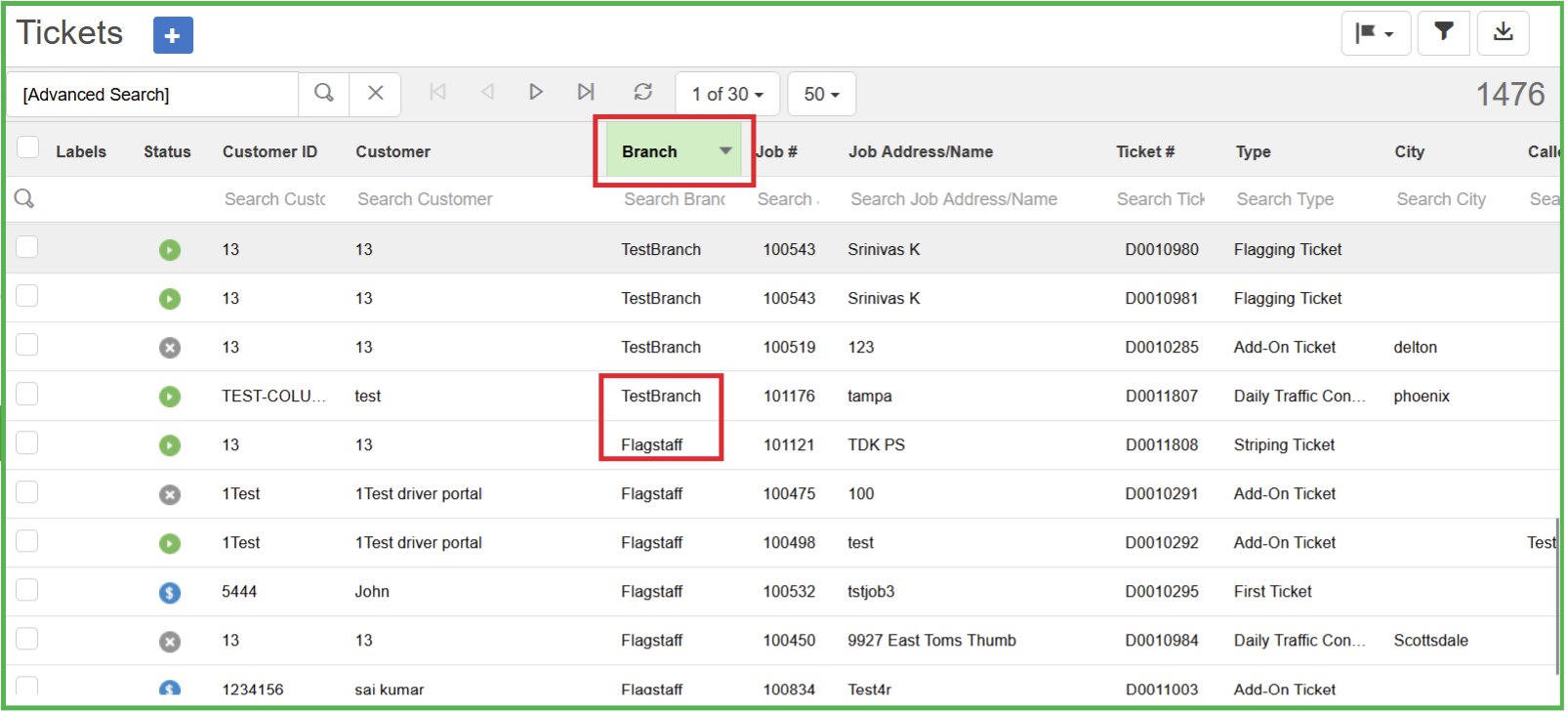
Task: Jump to last page icon
Action: click(x=586, y=92)
